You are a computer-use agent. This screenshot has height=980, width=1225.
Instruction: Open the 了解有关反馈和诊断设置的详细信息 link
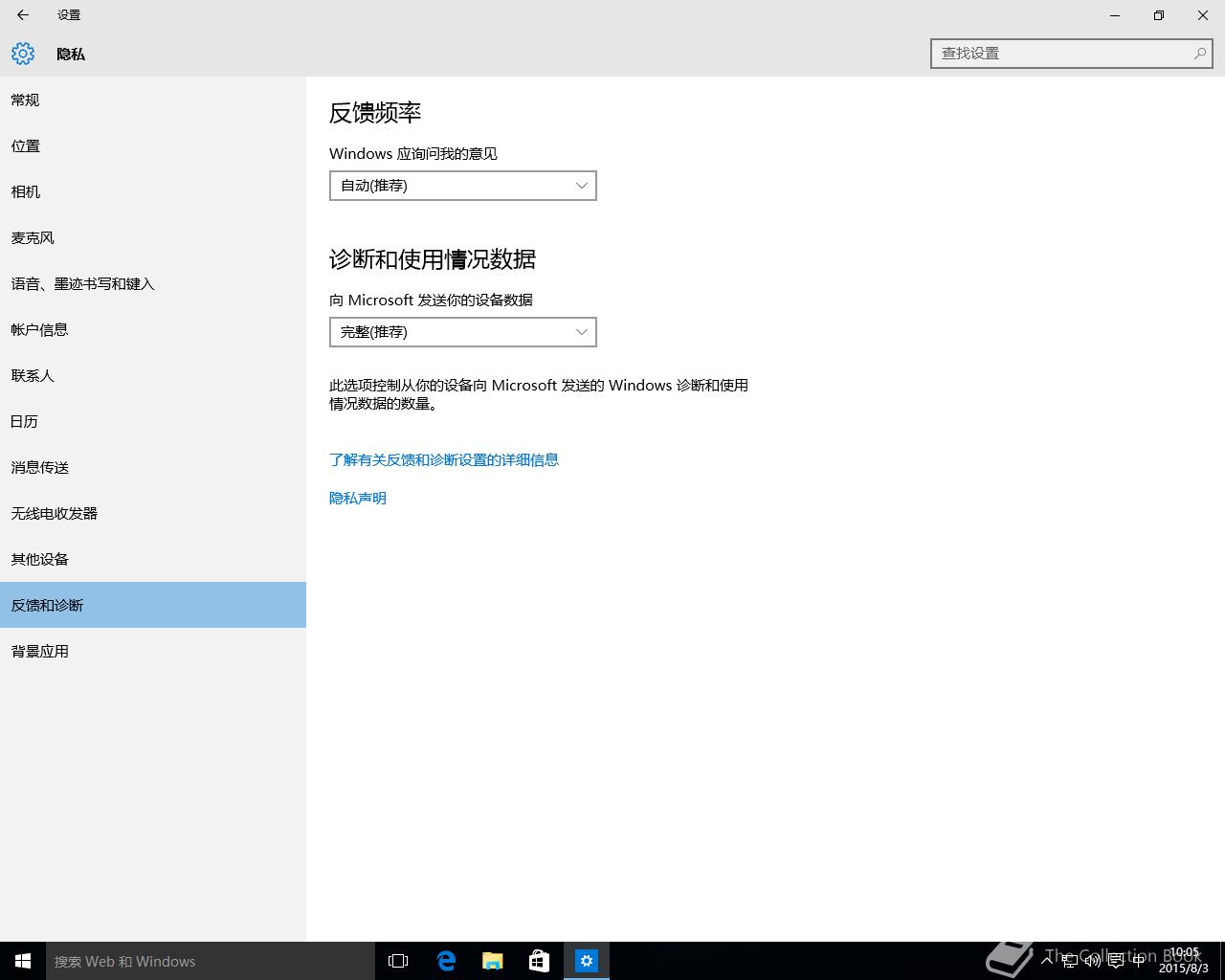pos(444,460)
